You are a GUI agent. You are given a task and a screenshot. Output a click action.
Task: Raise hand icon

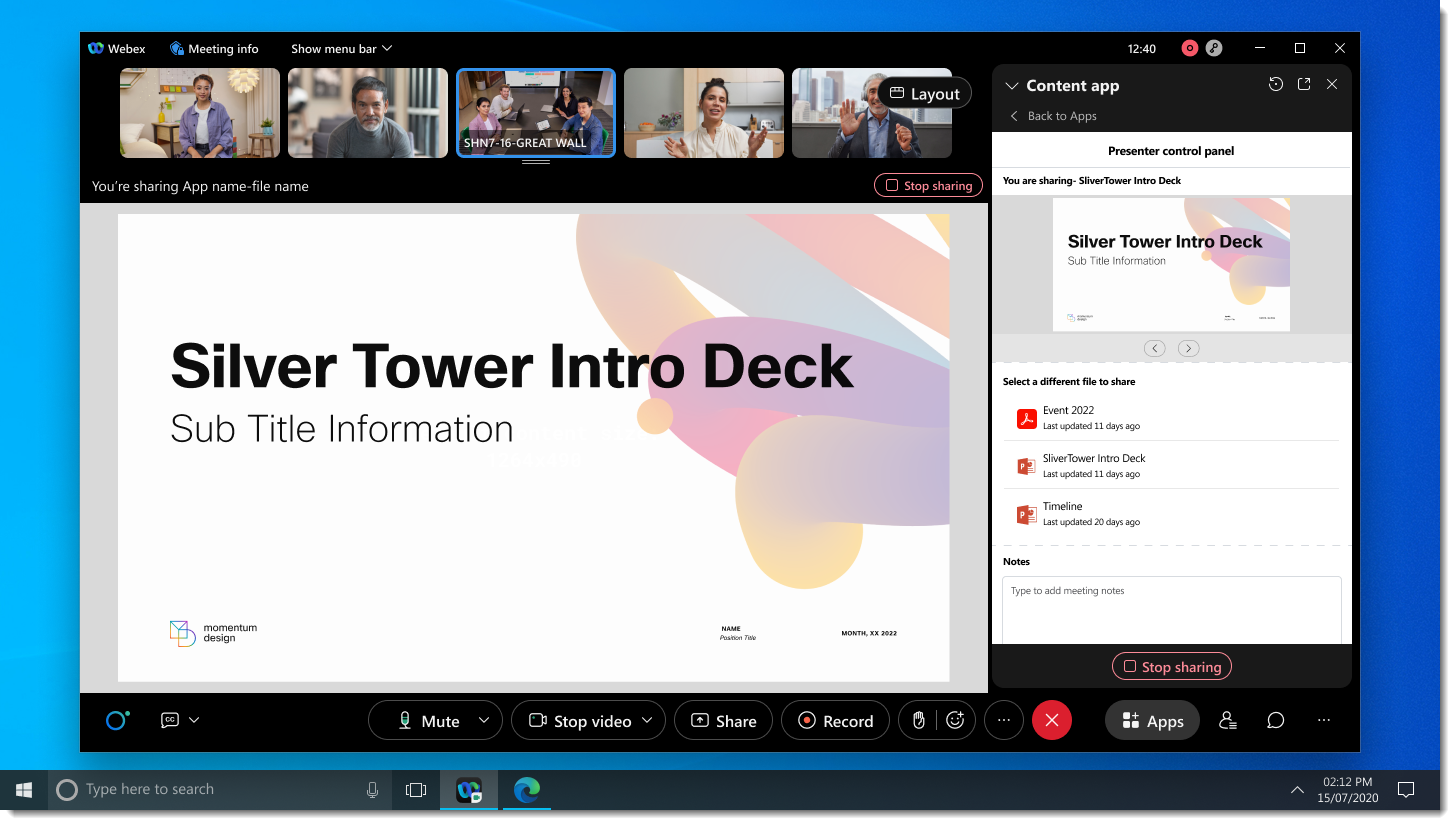click(919, 721)
